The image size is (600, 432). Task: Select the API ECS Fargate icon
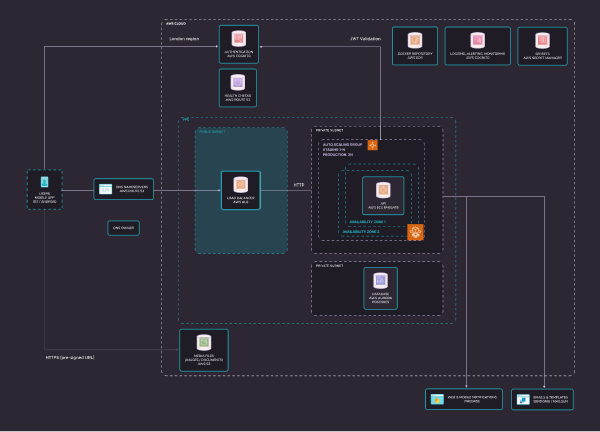point(382,189)
